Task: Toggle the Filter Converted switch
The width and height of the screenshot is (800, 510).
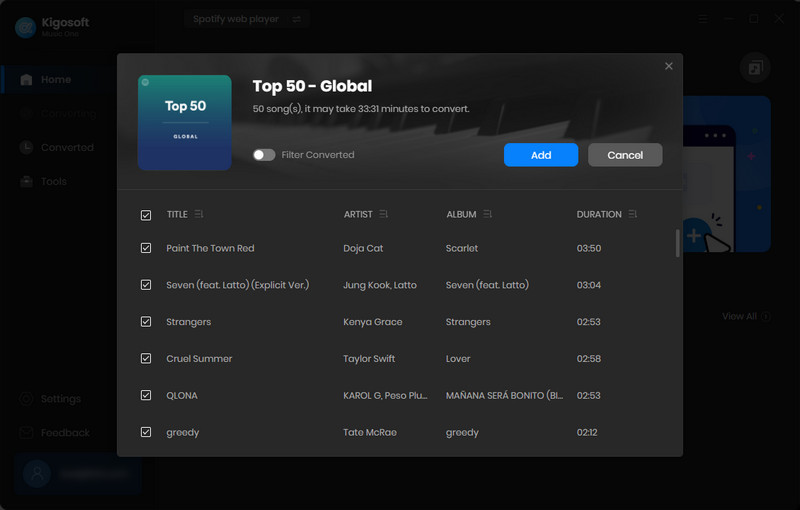Action: point(264,155)
